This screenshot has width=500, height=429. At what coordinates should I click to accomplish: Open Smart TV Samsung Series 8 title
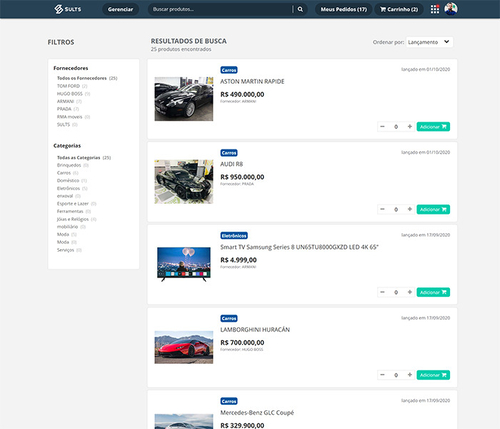299,247
